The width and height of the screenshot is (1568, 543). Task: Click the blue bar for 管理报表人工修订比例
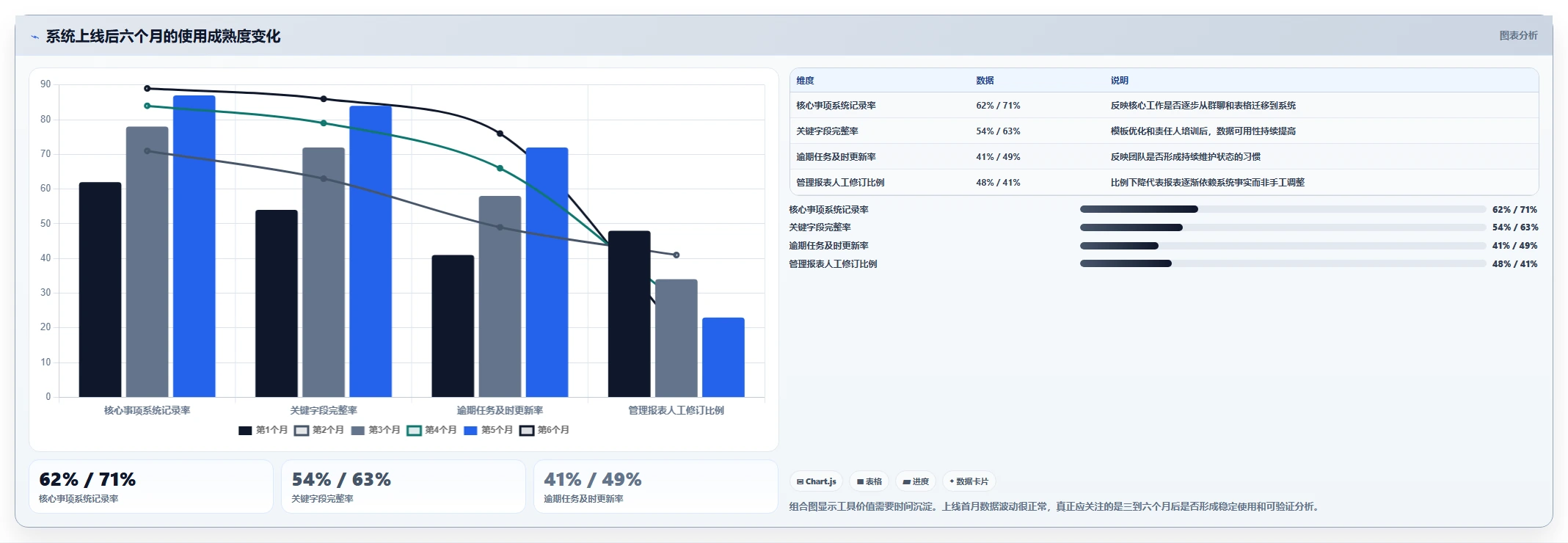[723, 357]
